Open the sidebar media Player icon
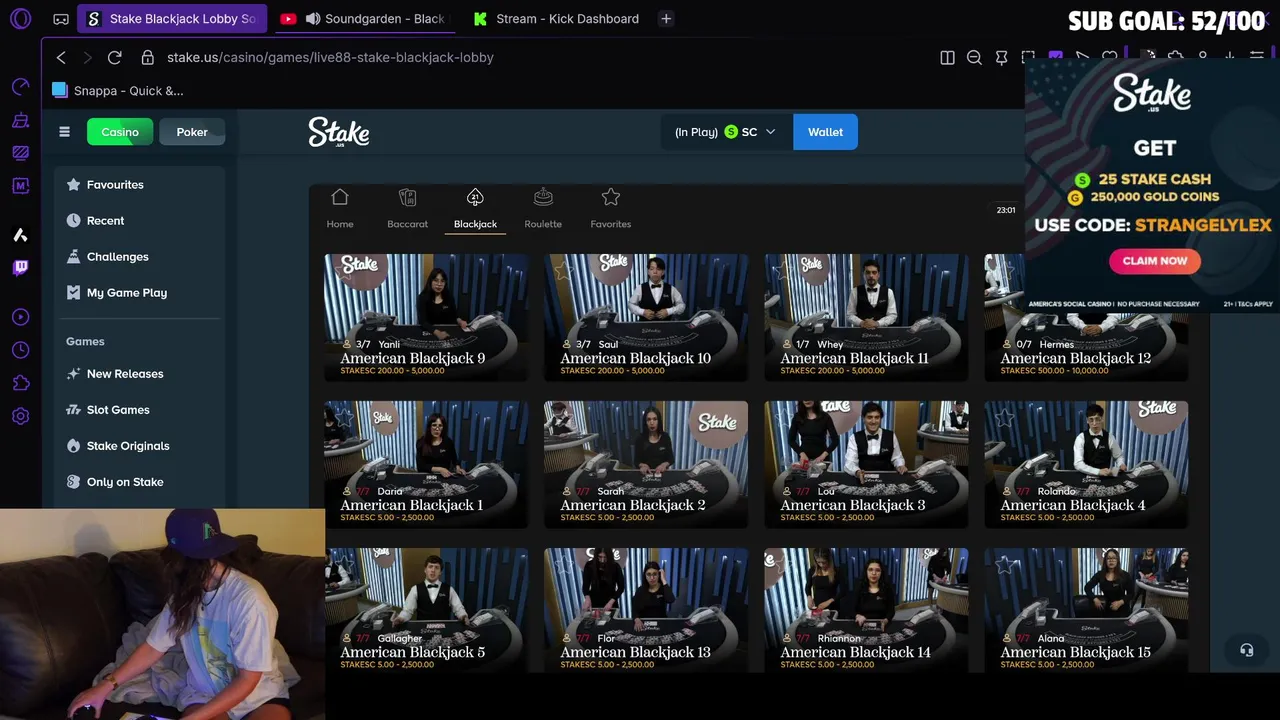 tap(20, 317)
